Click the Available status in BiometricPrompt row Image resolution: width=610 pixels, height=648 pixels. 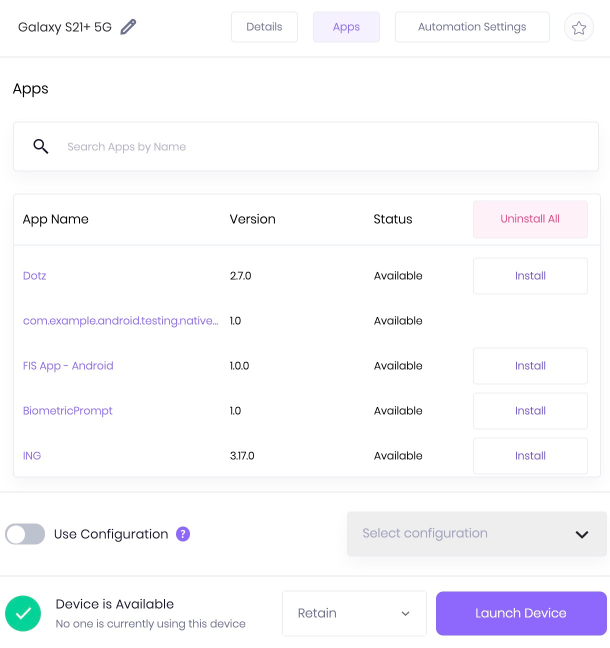tap(398, 411)
